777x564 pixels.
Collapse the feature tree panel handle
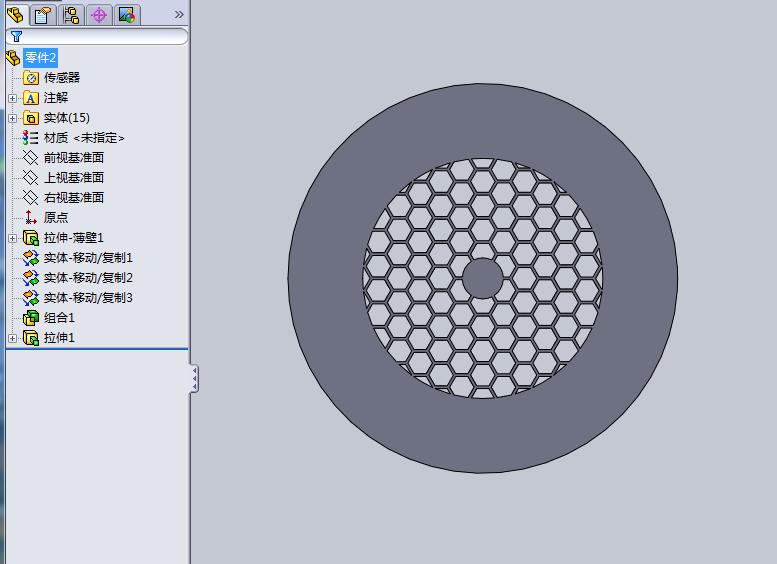[194, 379]
